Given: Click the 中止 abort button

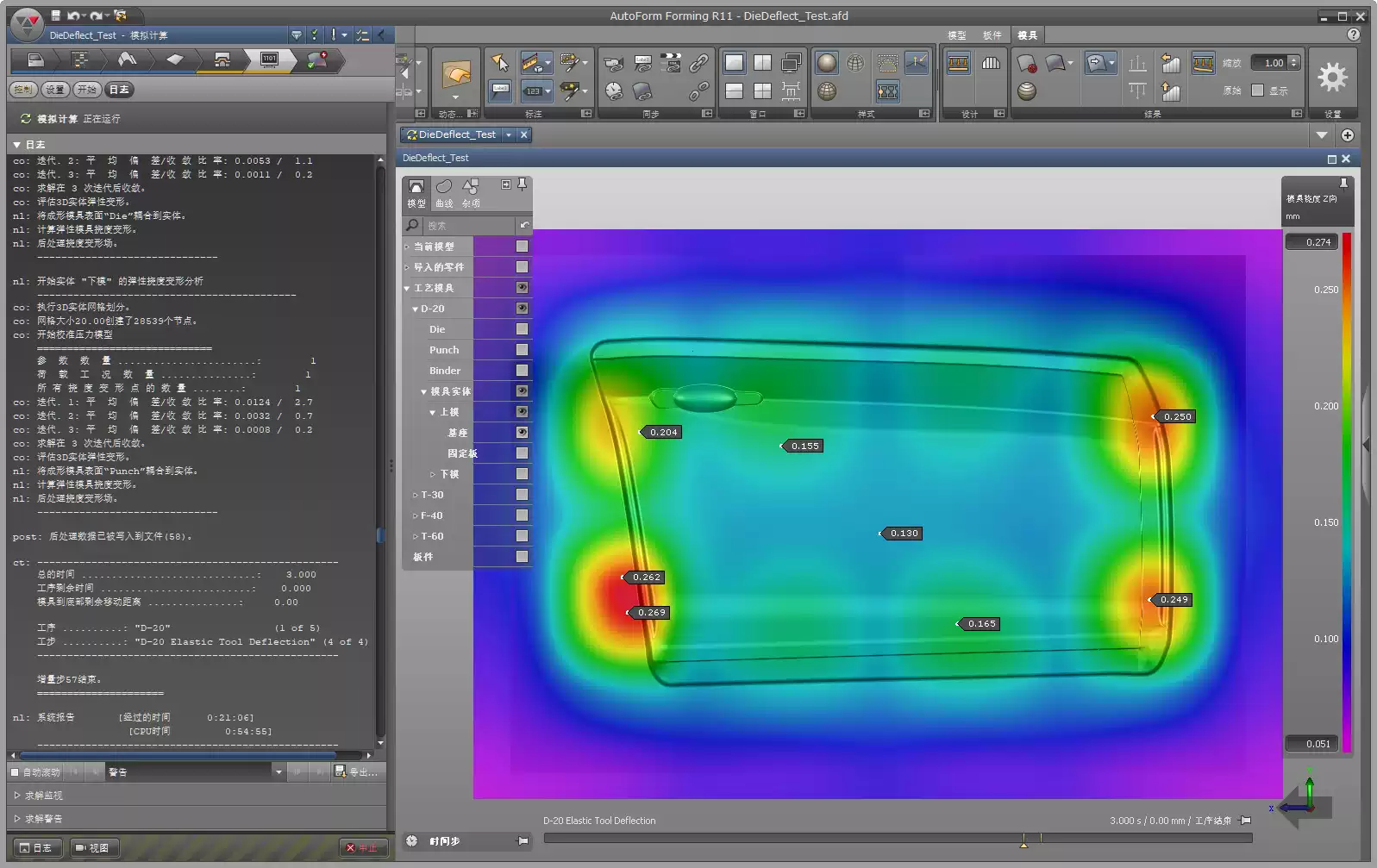Looking at the screenshot, I should 362,848.
